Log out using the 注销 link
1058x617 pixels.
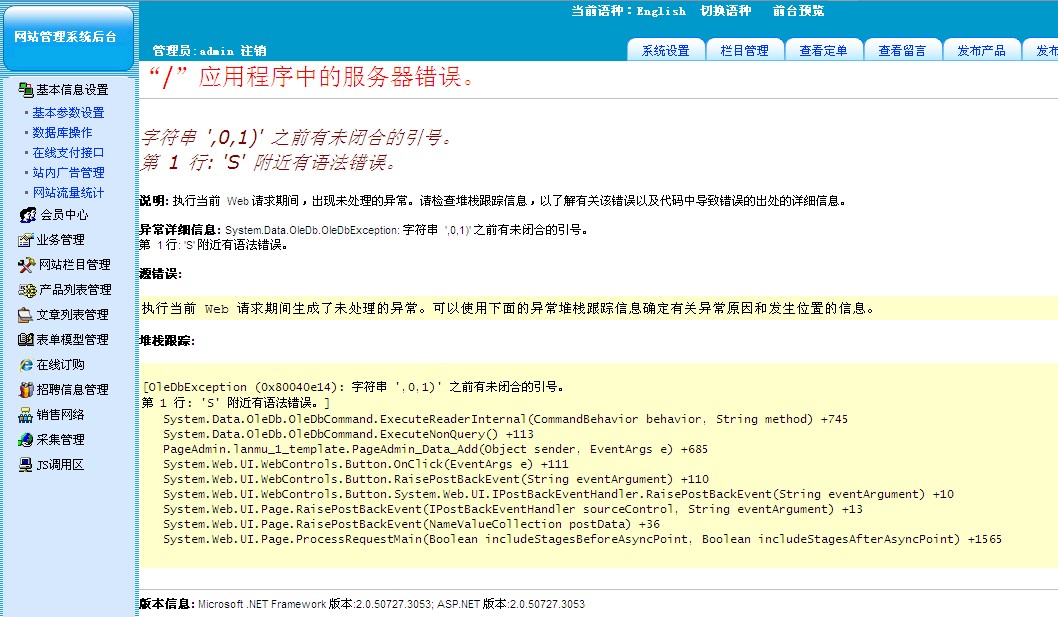pyautogui.click(x=253, y=51)
